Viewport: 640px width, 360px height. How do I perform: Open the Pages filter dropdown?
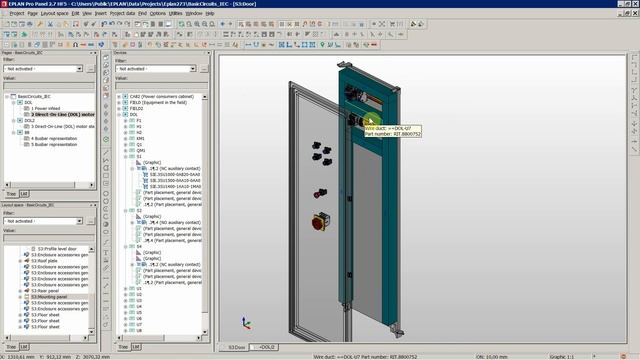click(x=80, y=69)
